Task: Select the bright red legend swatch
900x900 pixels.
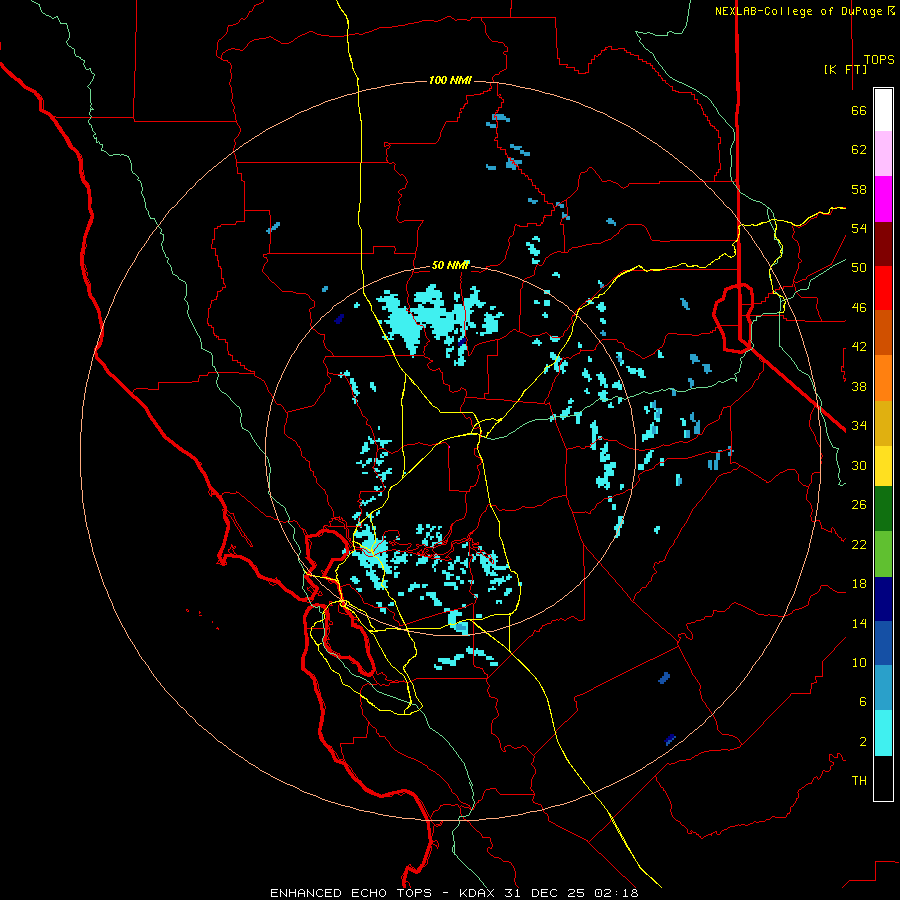Action: tap(883, 288)
